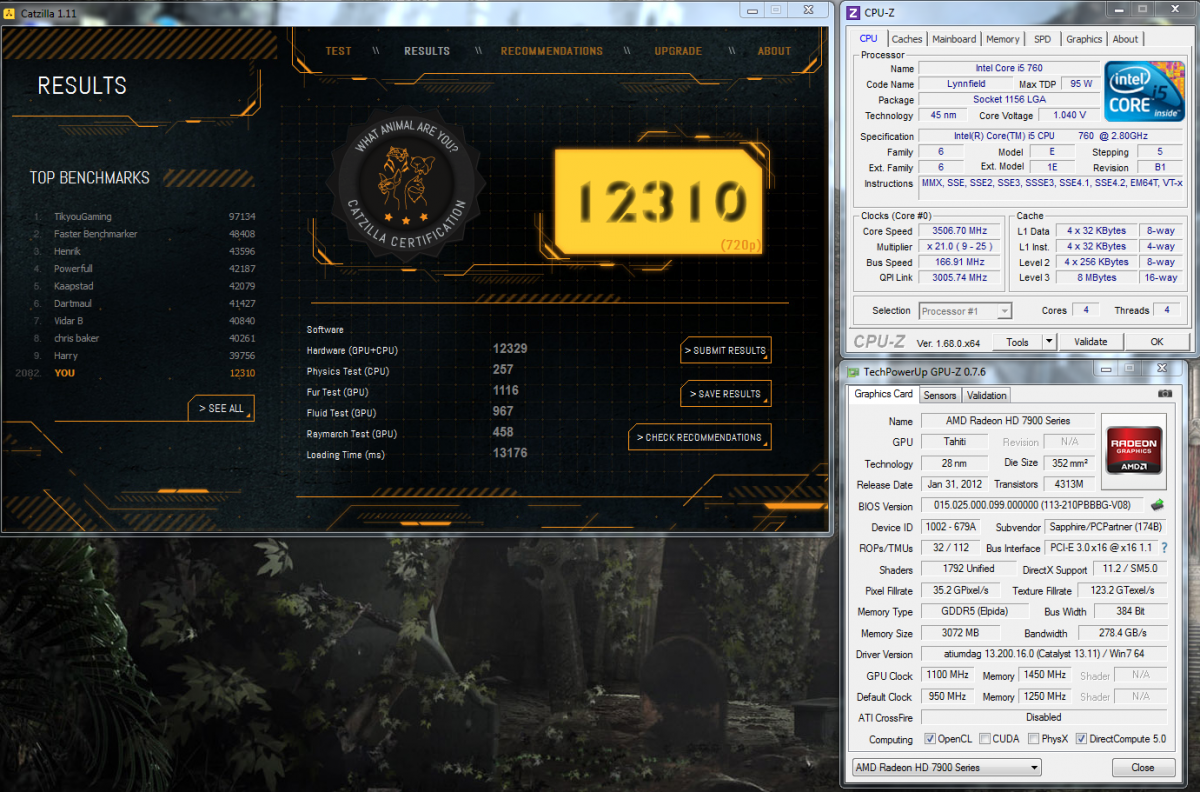Switch to the Sensors tab in GPU-Z
The height and width of the screenshot is (792, 1200).
coord(940,395)
